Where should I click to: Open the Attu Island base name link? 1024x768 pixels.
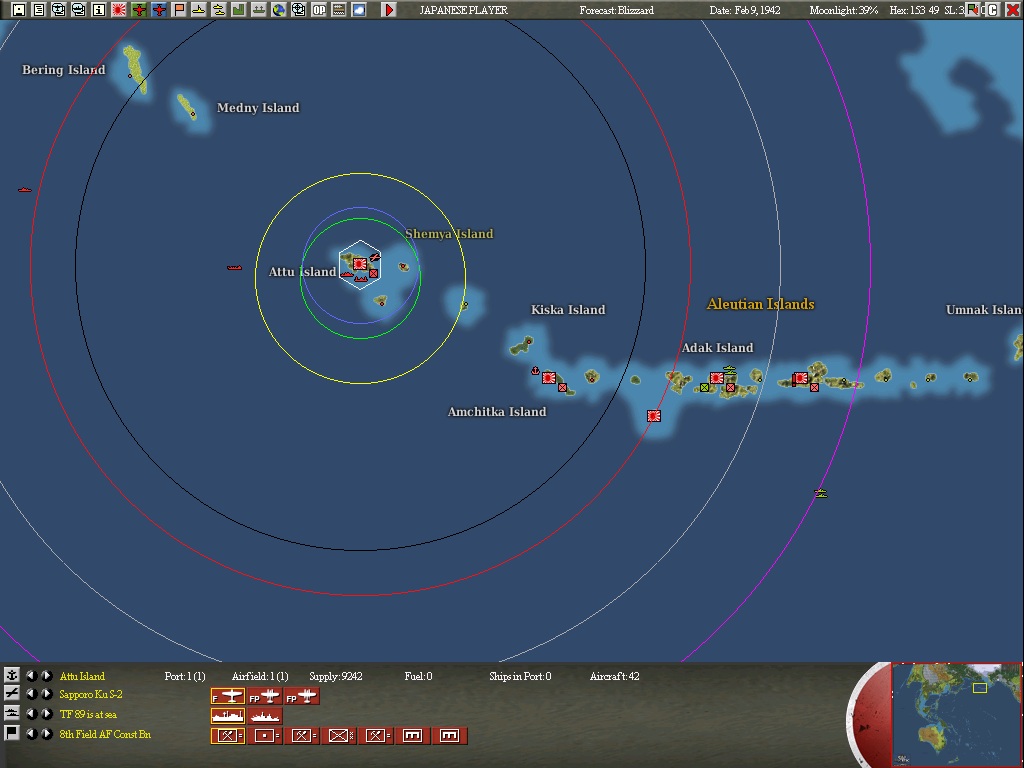pyautogui.click(x=80, y=675)
